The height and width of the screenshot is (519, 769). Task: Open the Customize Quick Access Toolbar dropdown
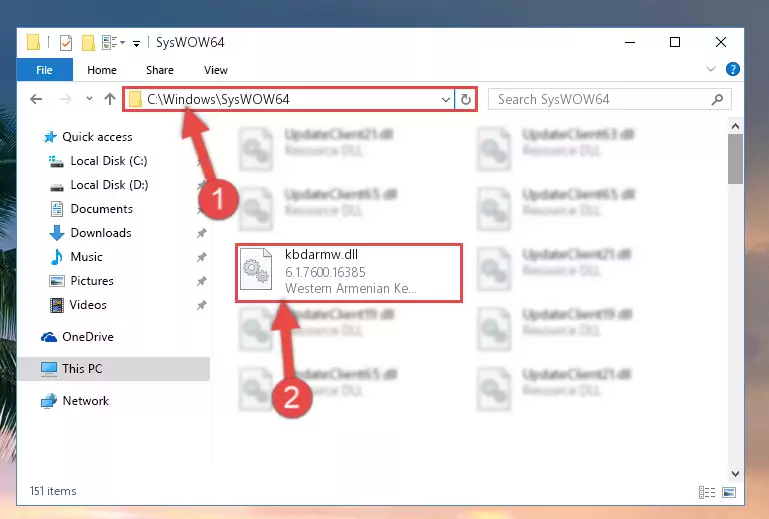point(136,44)
